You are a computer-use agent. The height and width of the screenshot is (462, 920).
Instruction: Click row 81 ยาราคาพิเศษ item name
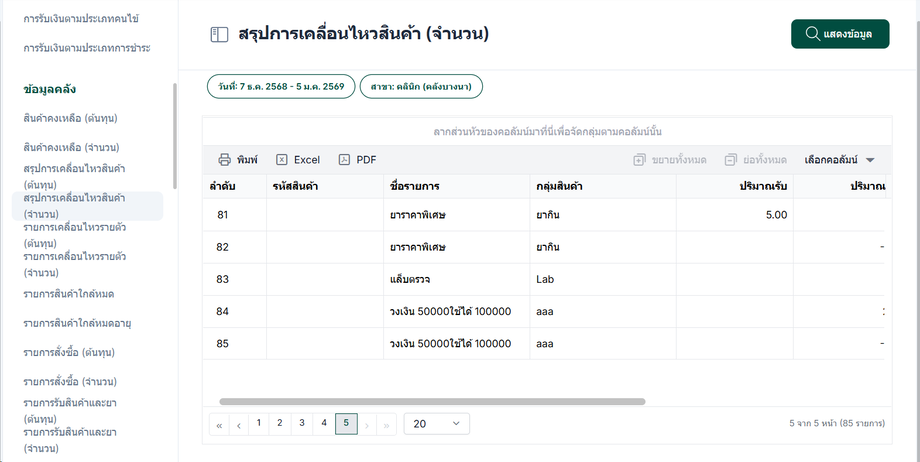coord(418,215)
